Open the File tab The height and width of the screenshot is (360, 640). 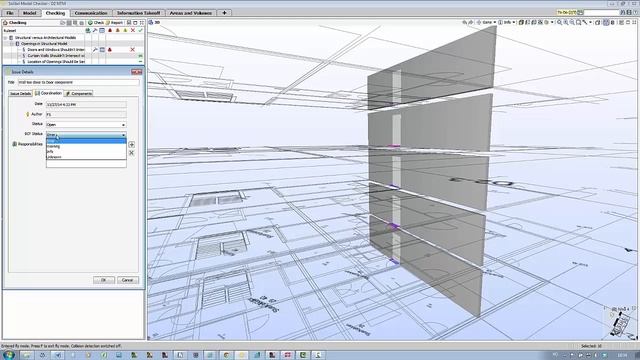click(x=10, y=13)
